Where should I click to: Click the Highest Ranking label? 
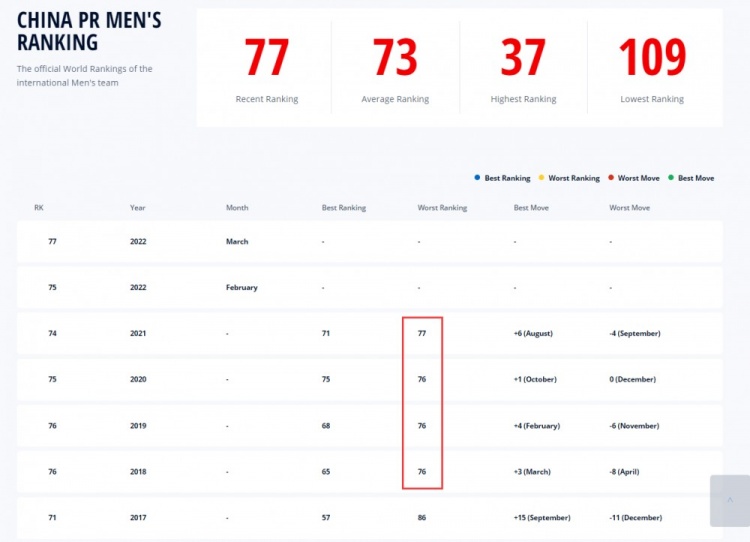523,99
